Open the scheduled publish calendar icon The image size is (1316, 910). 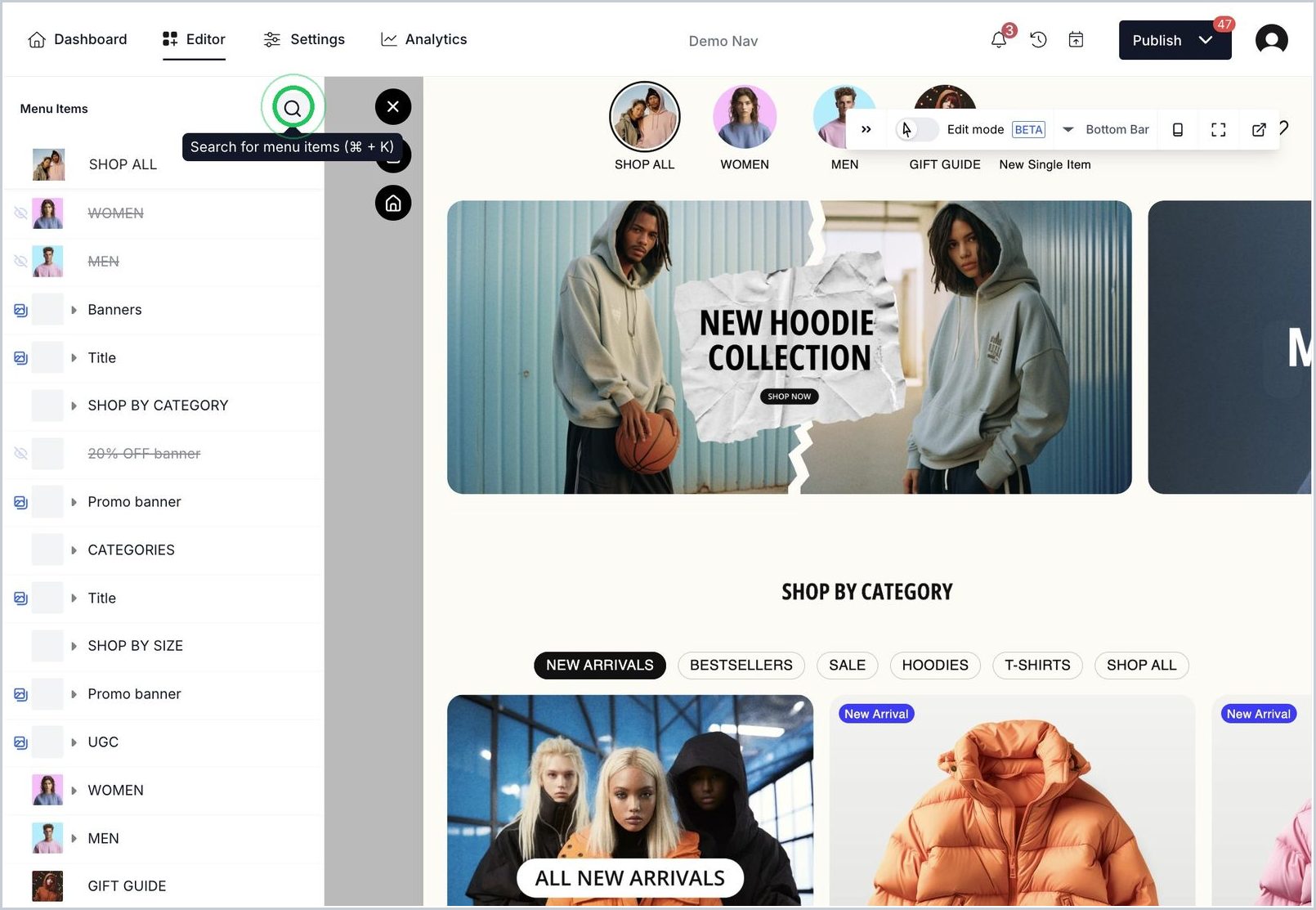(1076, 39)
